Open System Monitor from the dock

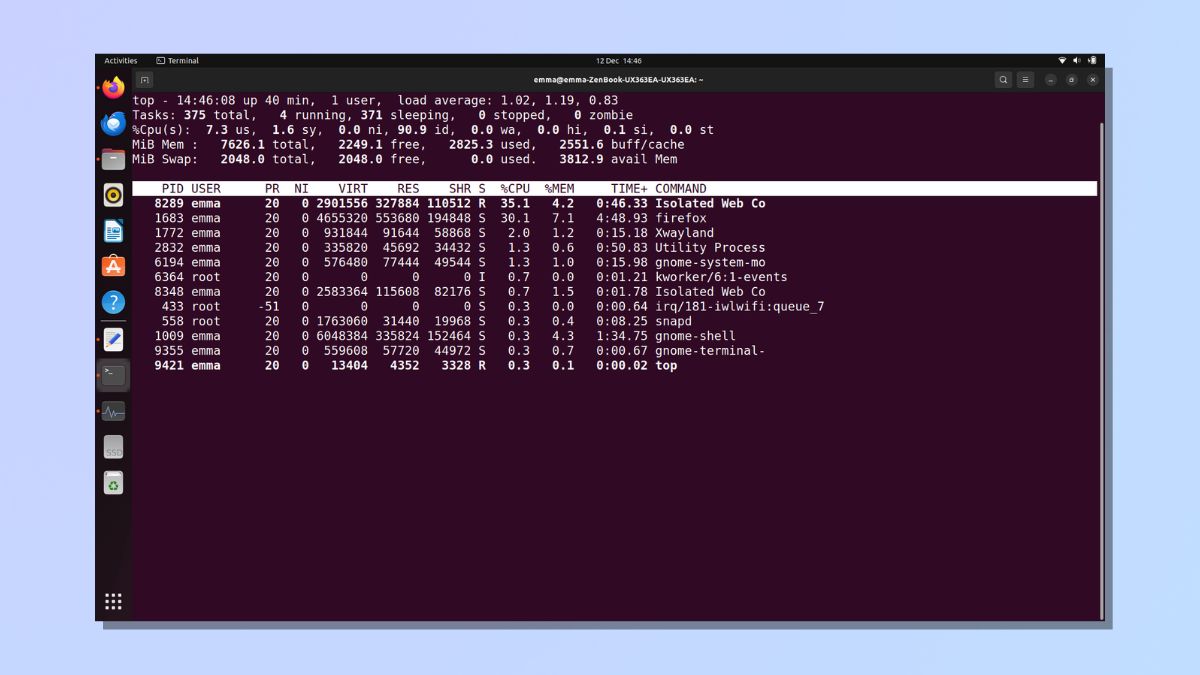(x=114, y=411)
